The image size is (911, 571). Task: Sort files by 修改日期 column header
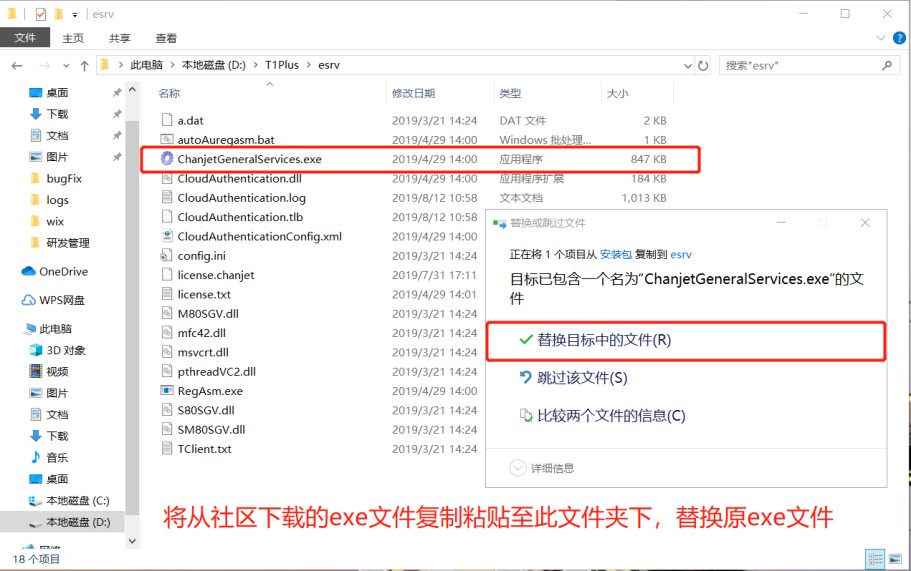(x=414, y=93)
